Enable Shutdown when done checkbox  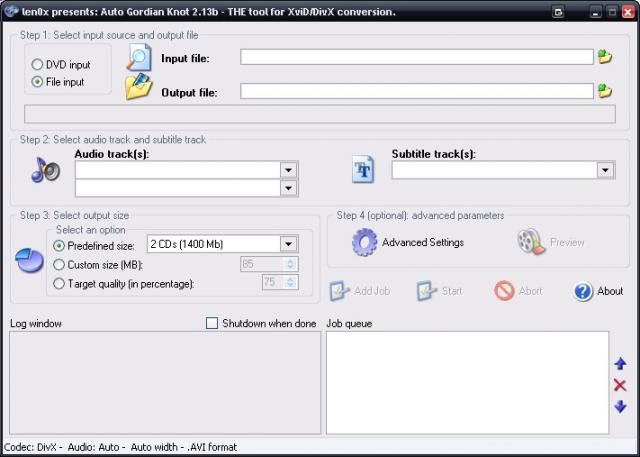click(212, 323)
